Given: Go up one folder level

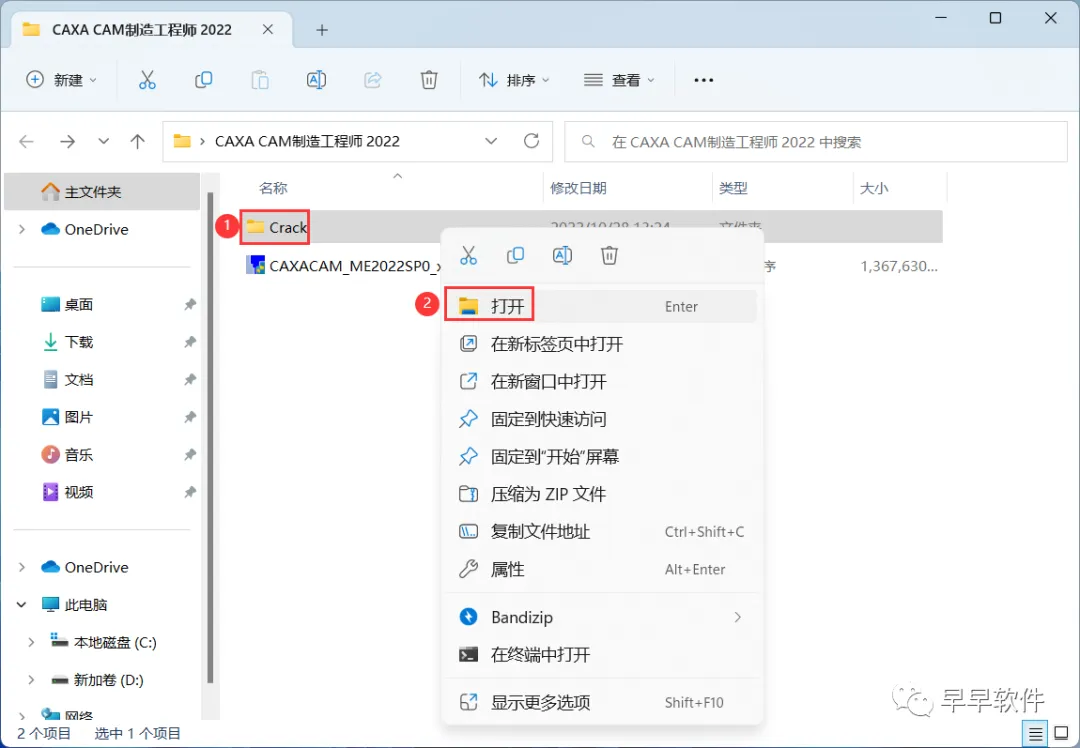Looking at the screenshot, I should 138,142.
